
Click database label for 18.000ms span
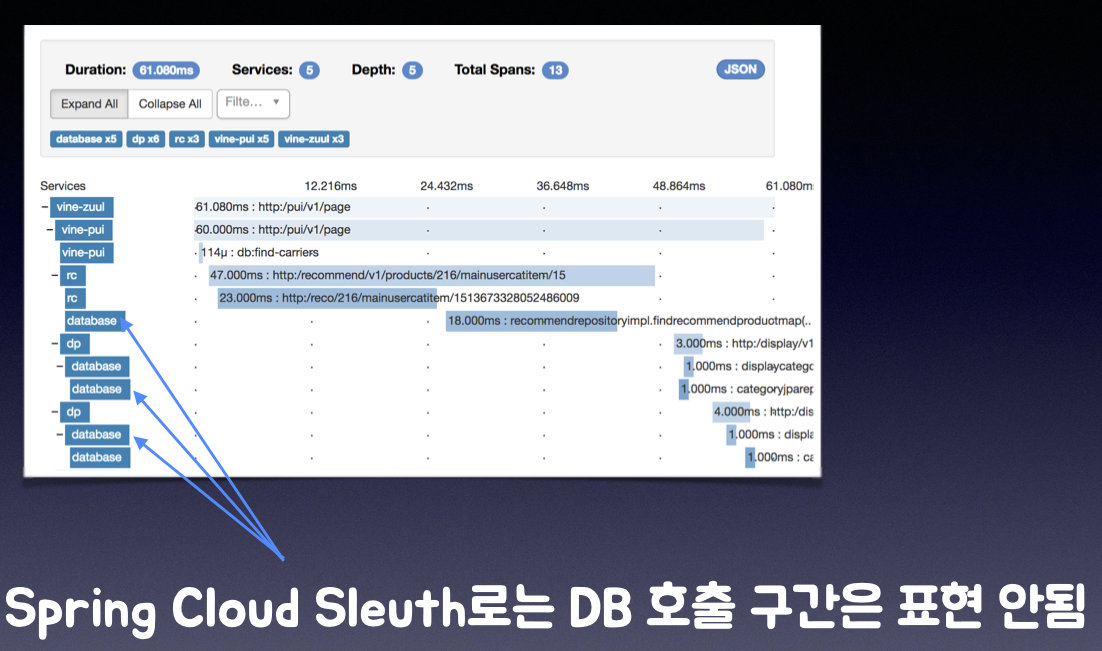(x=95, y=321)
